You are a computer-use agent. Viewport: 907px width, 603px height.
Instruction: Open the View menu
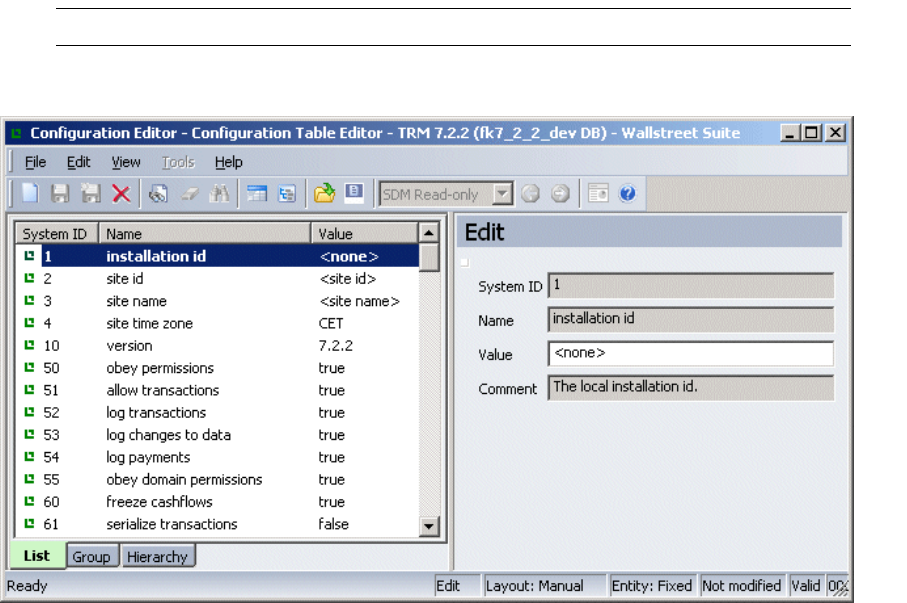point(126,162)
